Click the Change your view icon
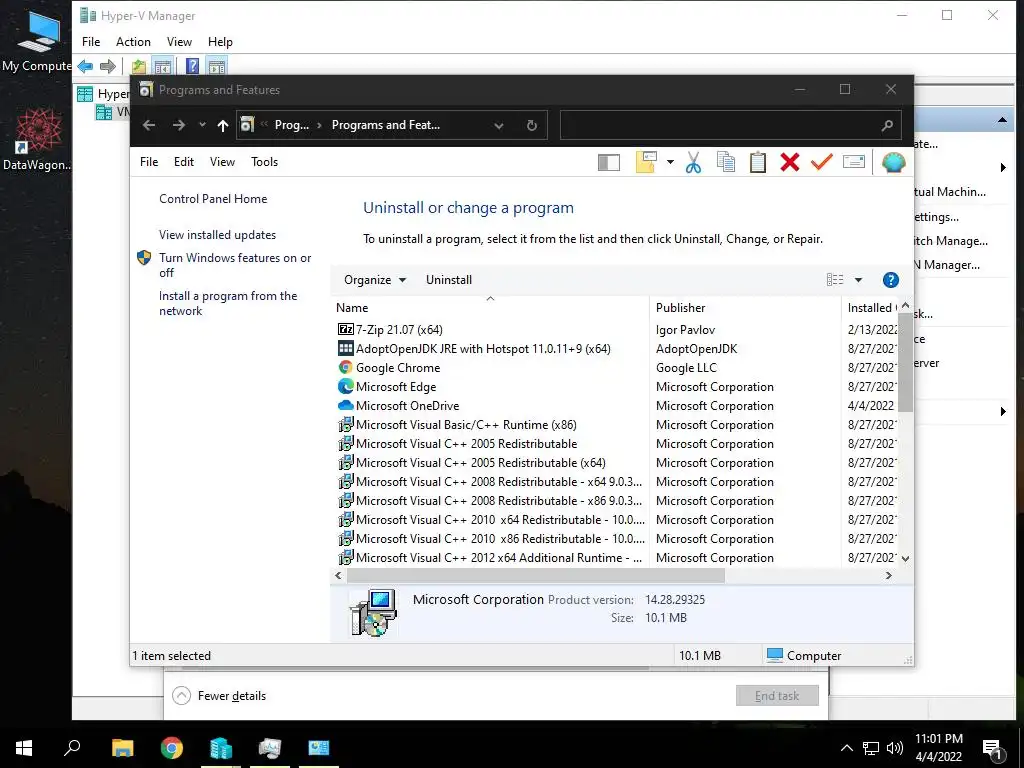The height and width of the screenshot is (768, 1024). [835, 280]
